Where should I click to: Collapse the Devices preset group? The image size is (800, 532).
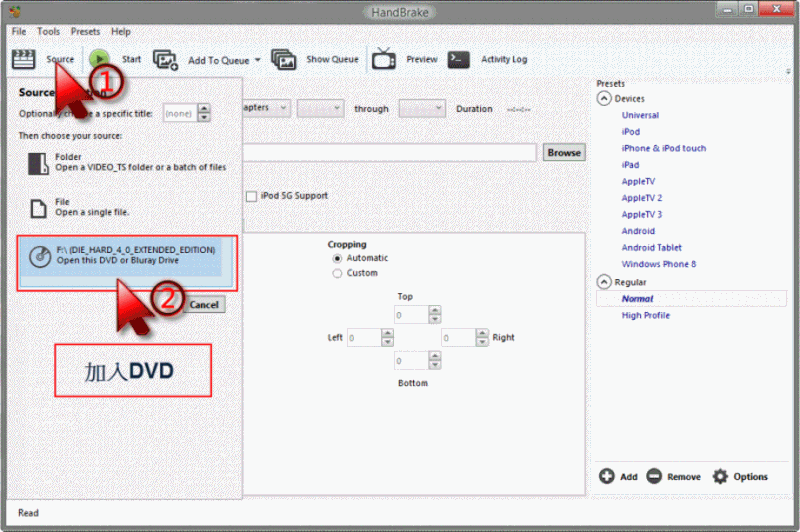(604, 98)
